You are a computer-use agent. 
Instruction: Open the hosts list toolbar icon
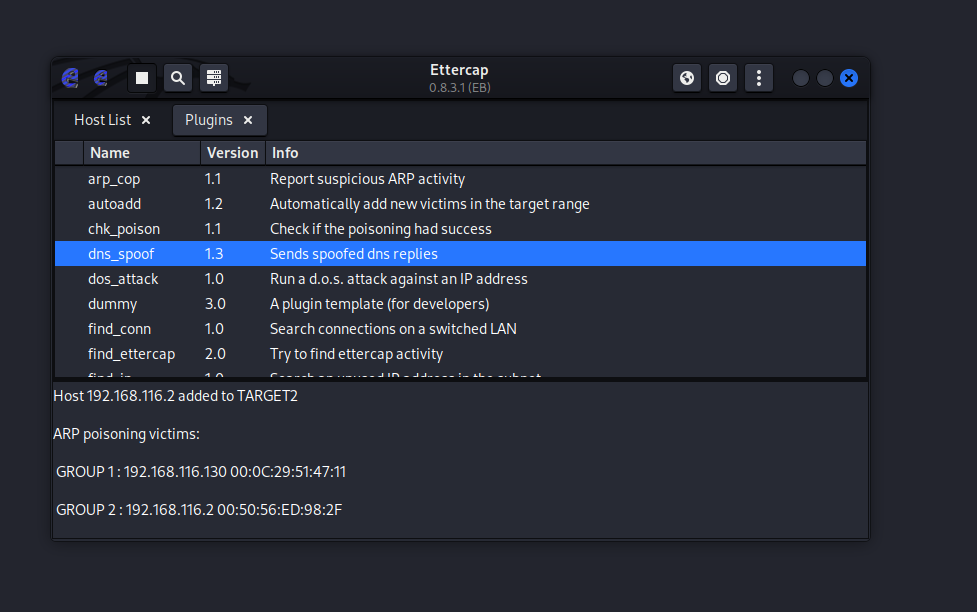(x=214, y=77)
